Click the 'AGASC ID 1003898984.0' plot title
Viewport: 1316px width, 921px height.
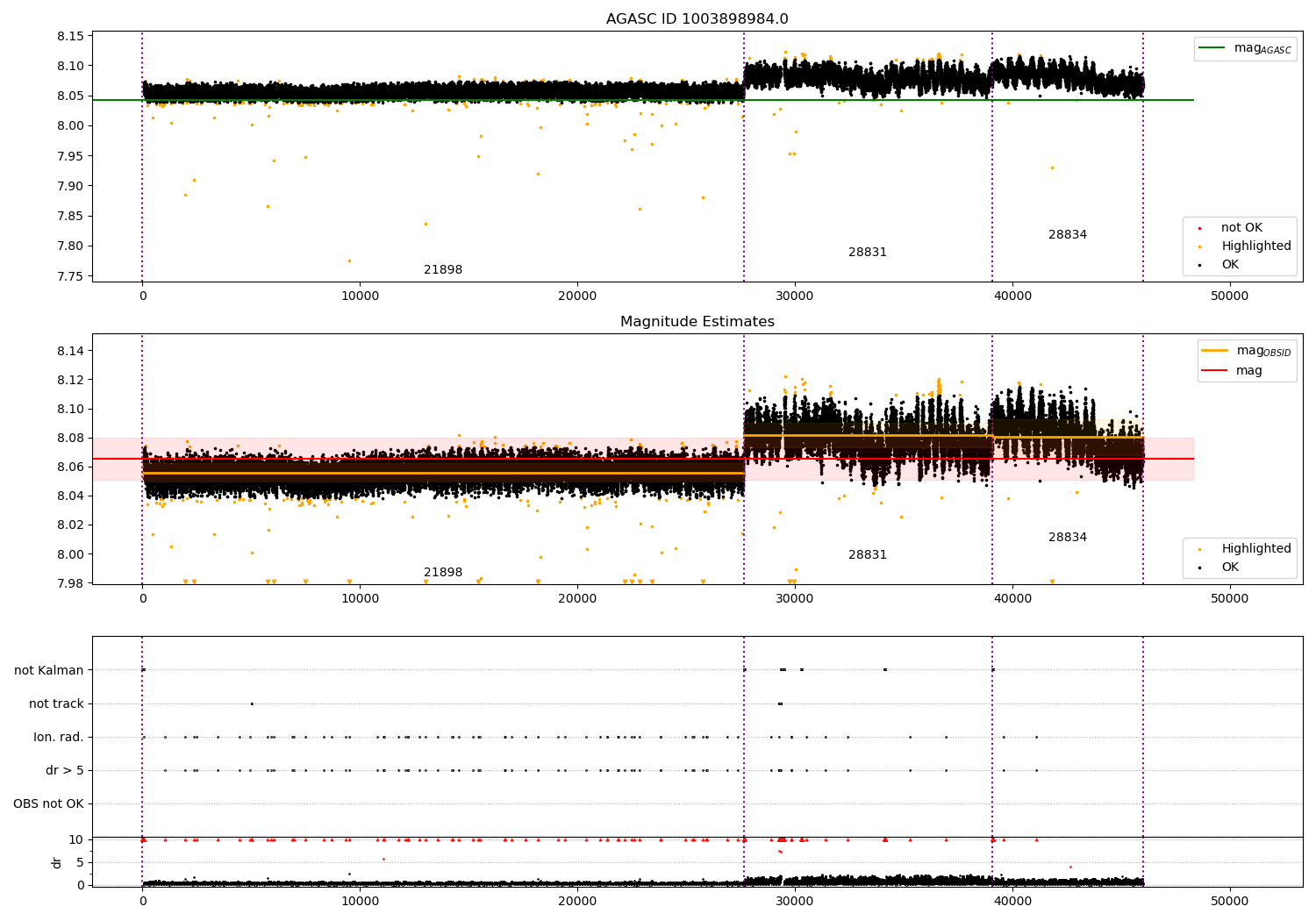(x=697, y=19)
